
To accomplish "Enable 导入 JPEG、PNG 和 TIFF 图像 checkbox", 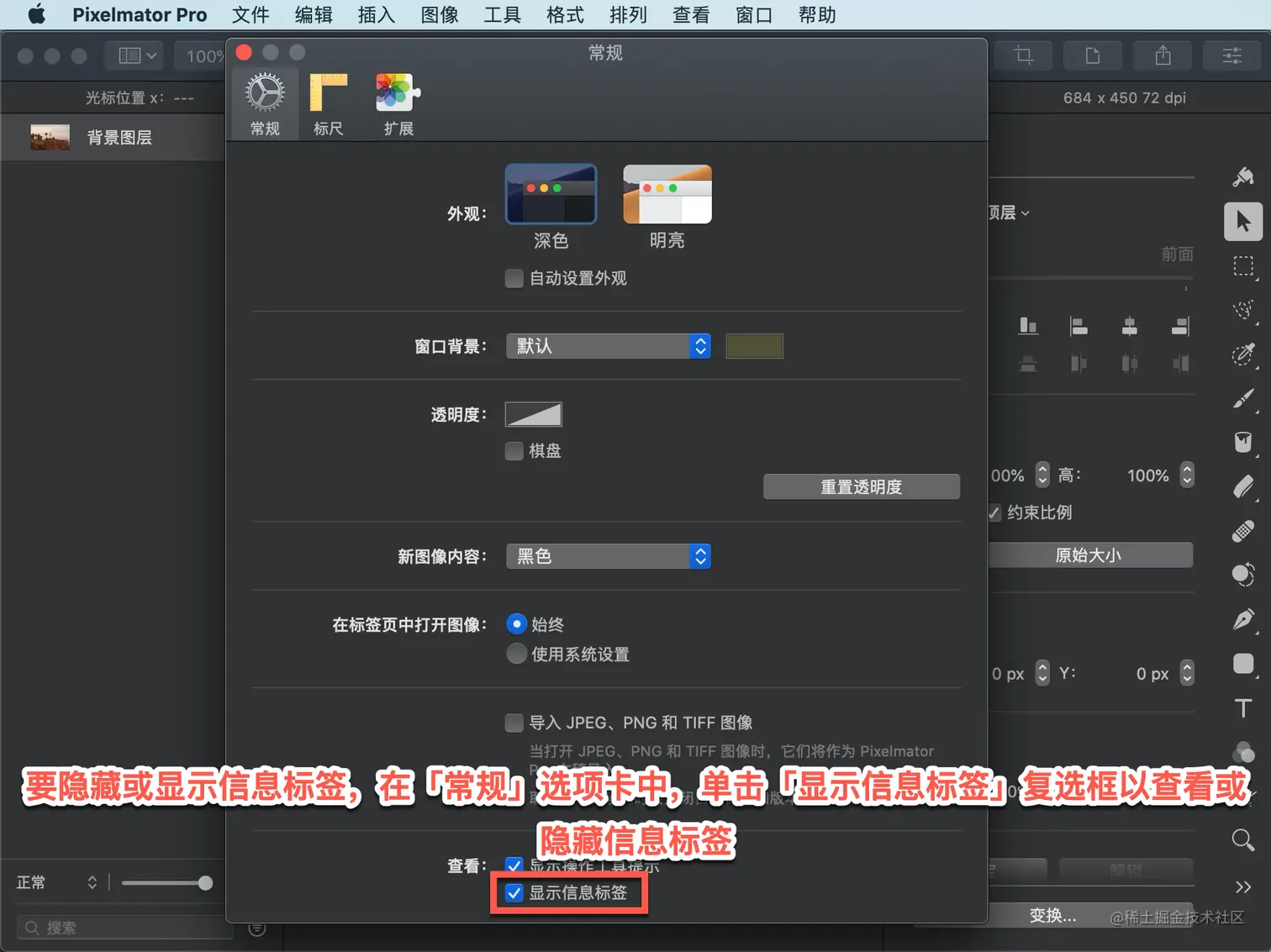I will 514,723.
